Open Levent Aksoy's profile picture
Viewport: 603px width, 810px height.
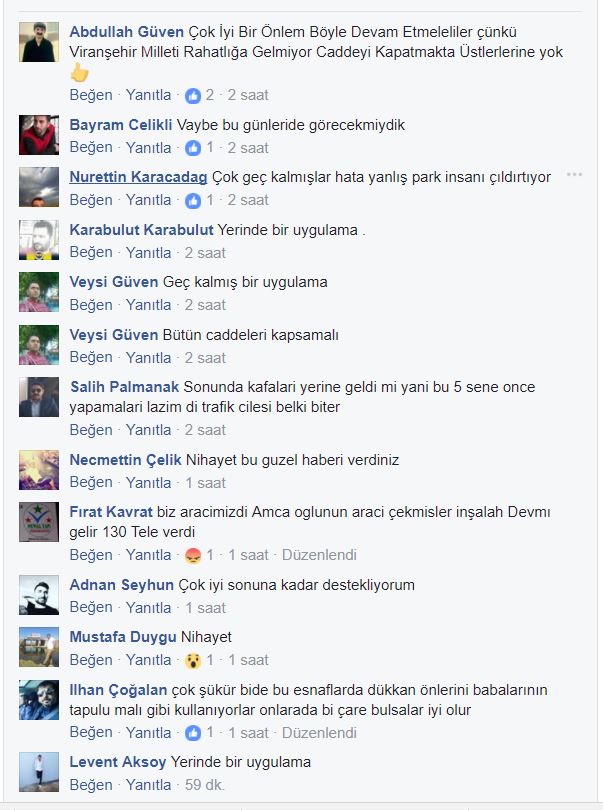point(39,772)
